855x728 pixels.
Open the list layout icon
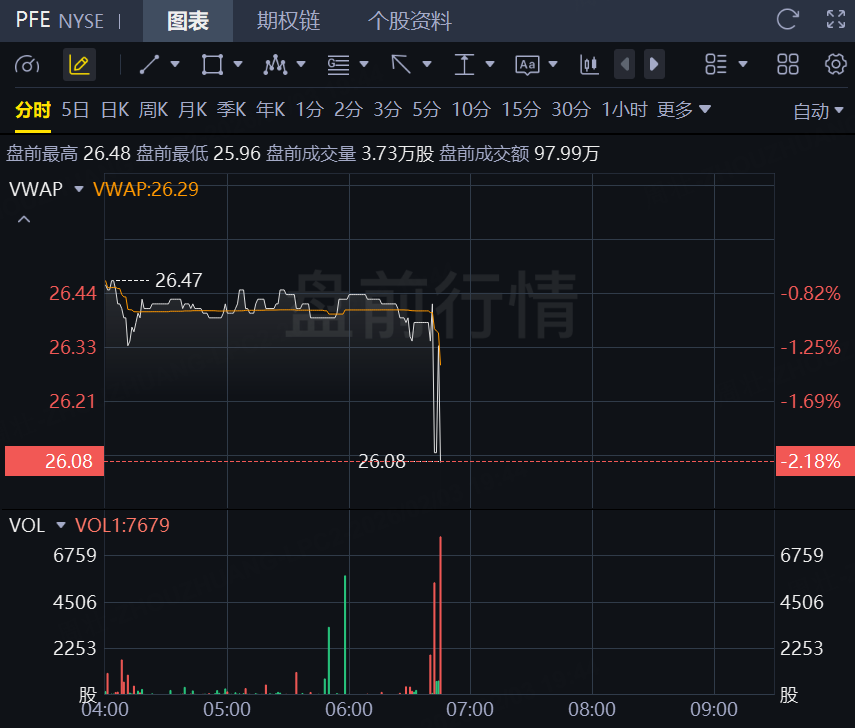pos(715,64)
